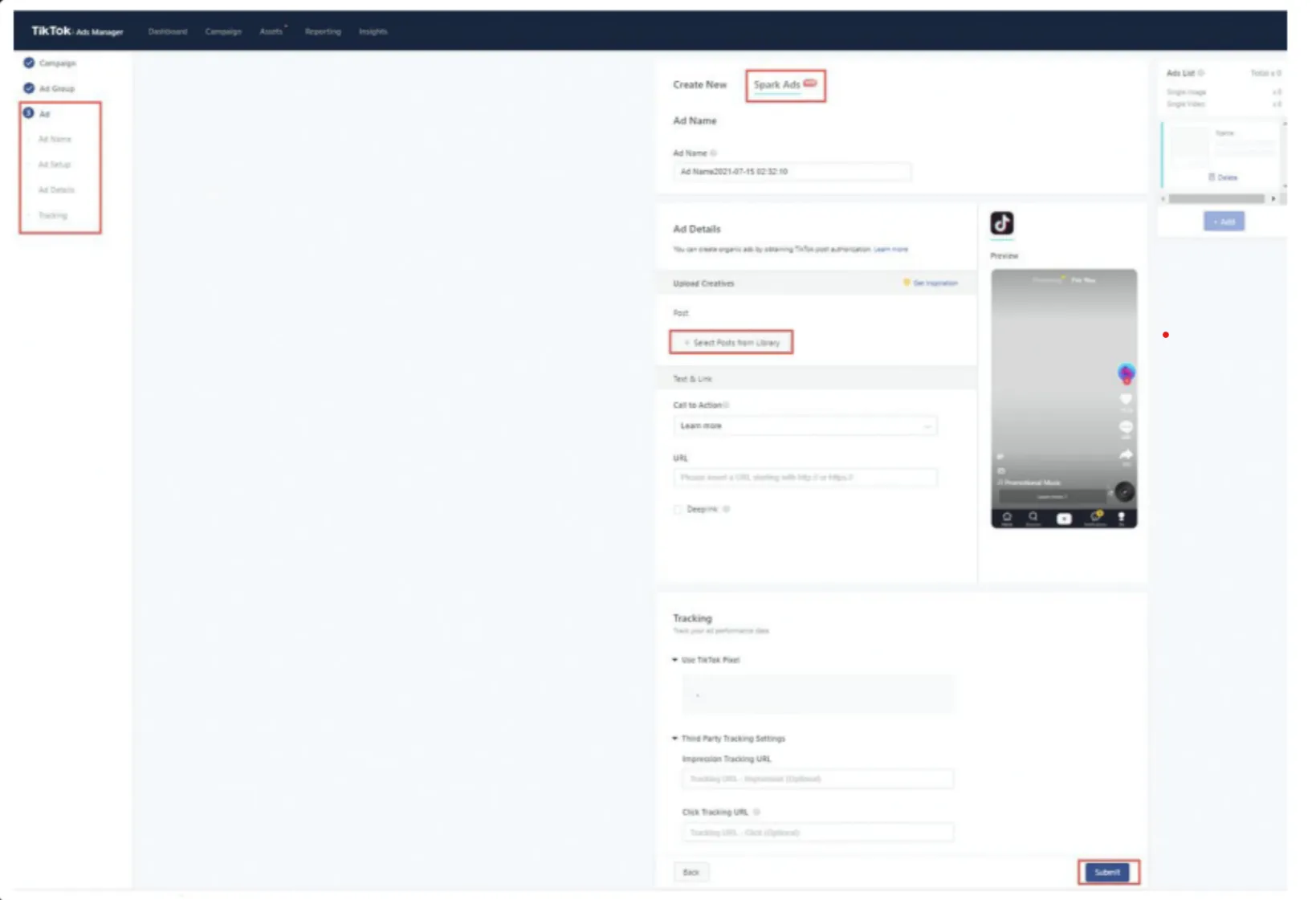
Task: Click the Ads List horizontal scrollbar
Action: [1216, 198]
